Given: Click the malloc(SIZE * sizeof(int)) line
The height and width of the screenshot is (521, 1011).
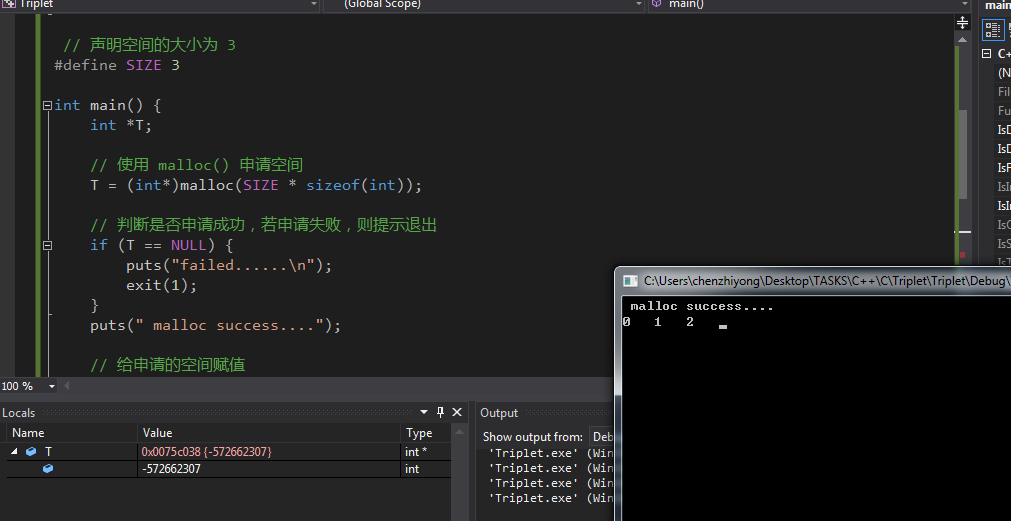Looking at the screenshot, I should click(256, 186).
